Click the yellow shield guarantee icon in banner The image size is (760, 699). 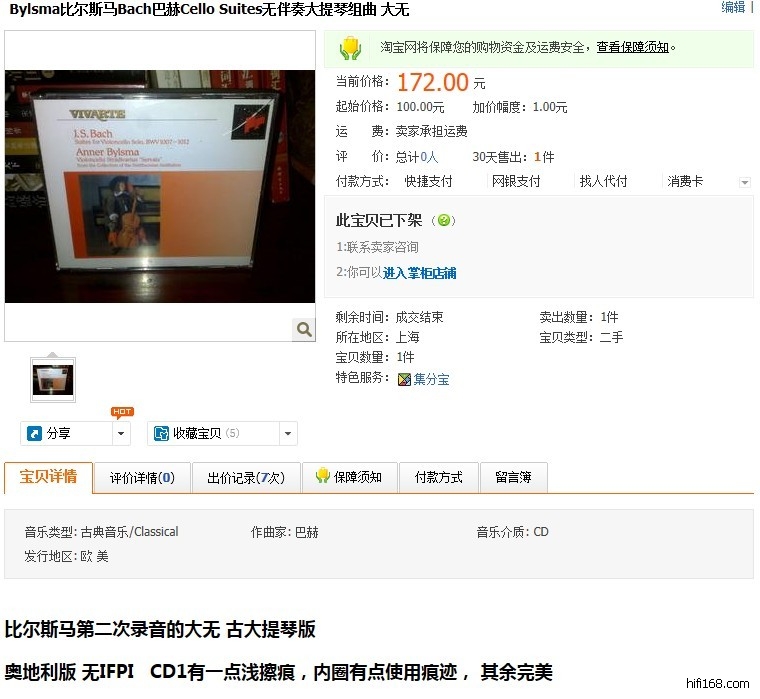(x=350, y=48)
